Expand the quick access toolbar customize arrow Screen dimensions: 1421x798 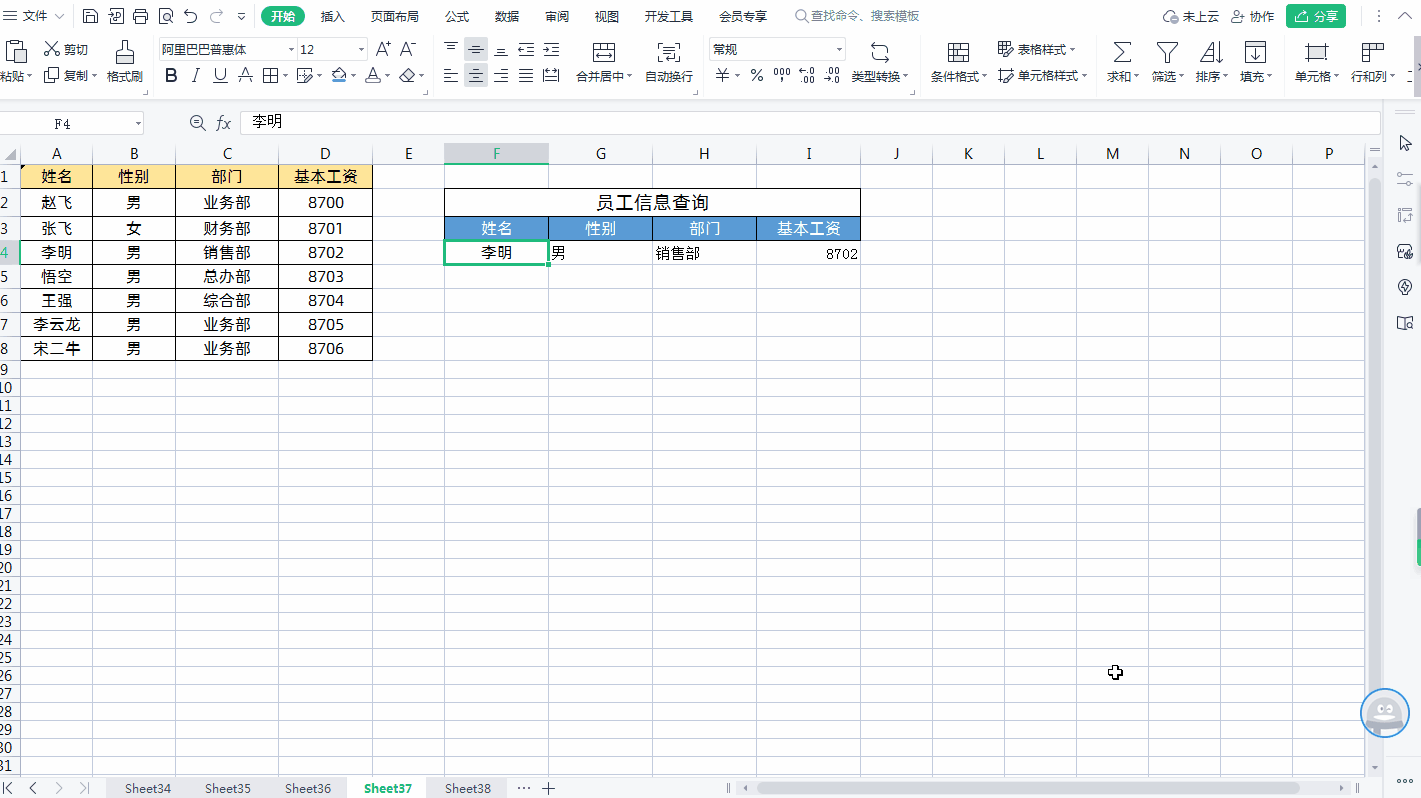pyautogui.click(x=242, y=16)
